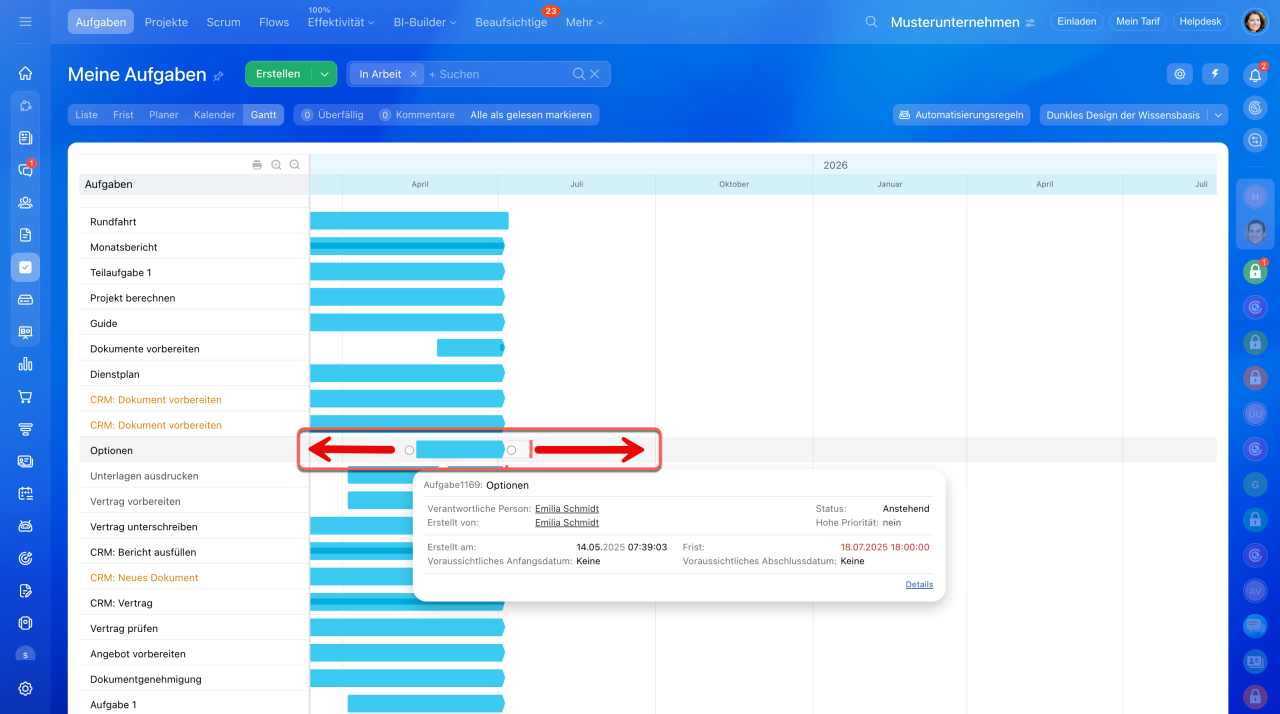
Task: Open the shopping cart icon
Action: pos(25,396)
